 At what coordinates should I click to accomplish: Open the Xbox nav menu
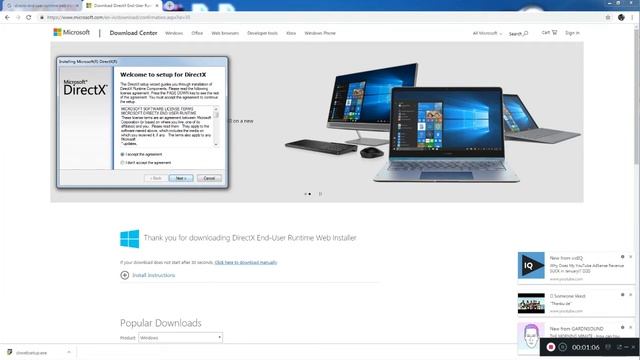[291, 33]
